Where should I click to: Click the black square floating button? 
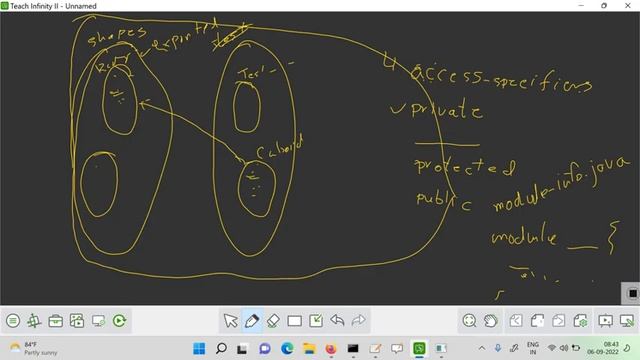tap(633, 293)
